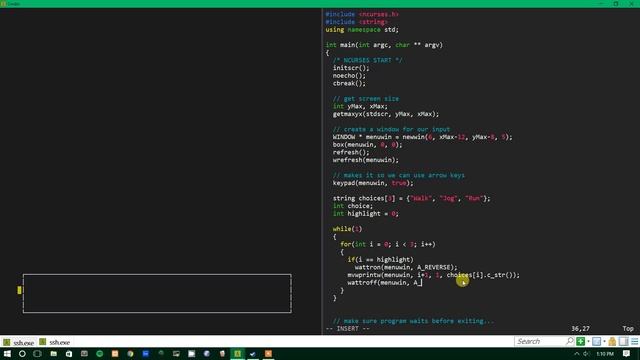The image size is (640, 360).
Task: Switch to the second ssh.exe console tab
Action: click(x=55, y=342)
